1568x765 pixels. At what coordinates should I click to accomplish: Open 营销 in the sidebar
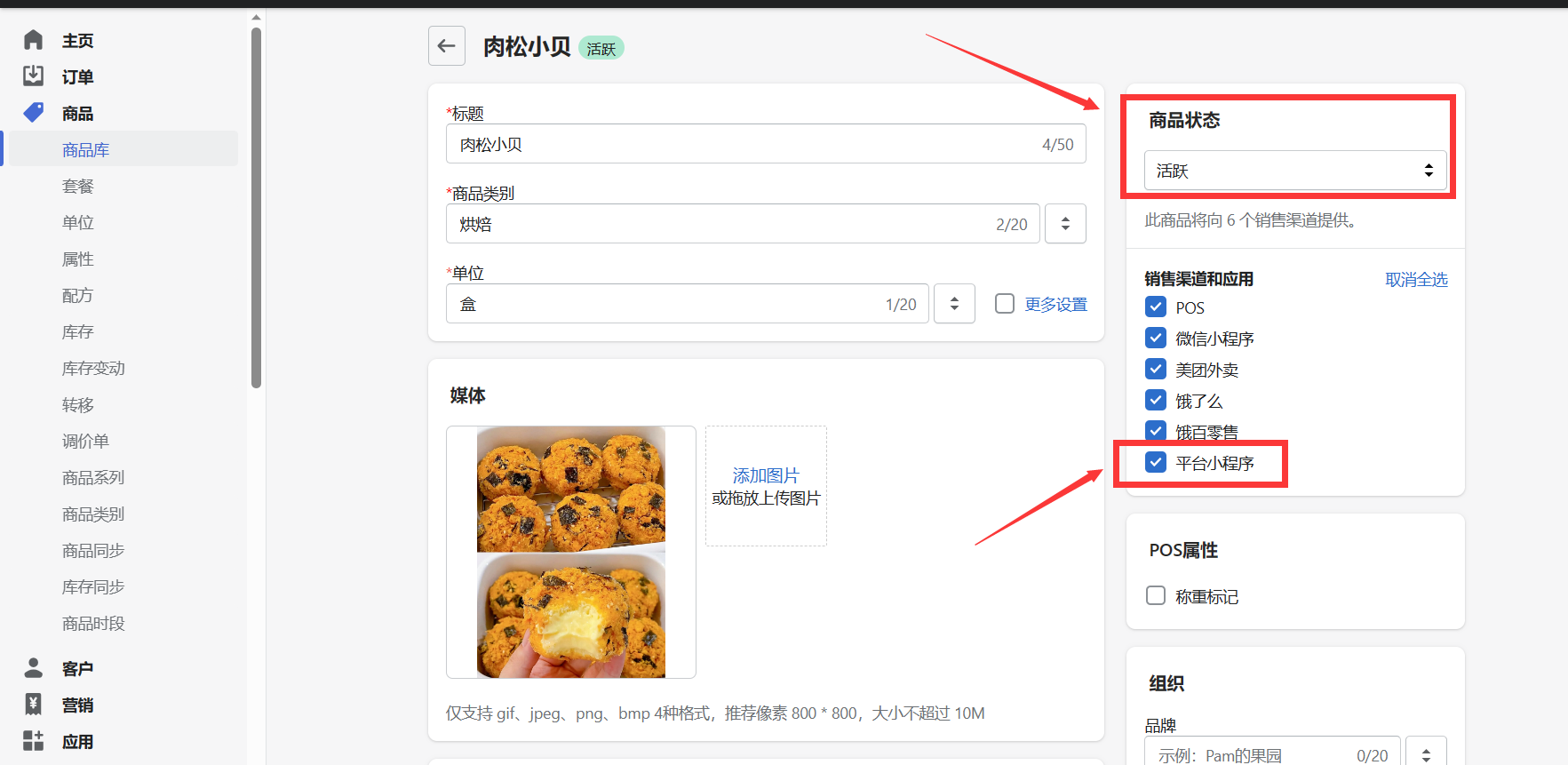click(77, 705)
